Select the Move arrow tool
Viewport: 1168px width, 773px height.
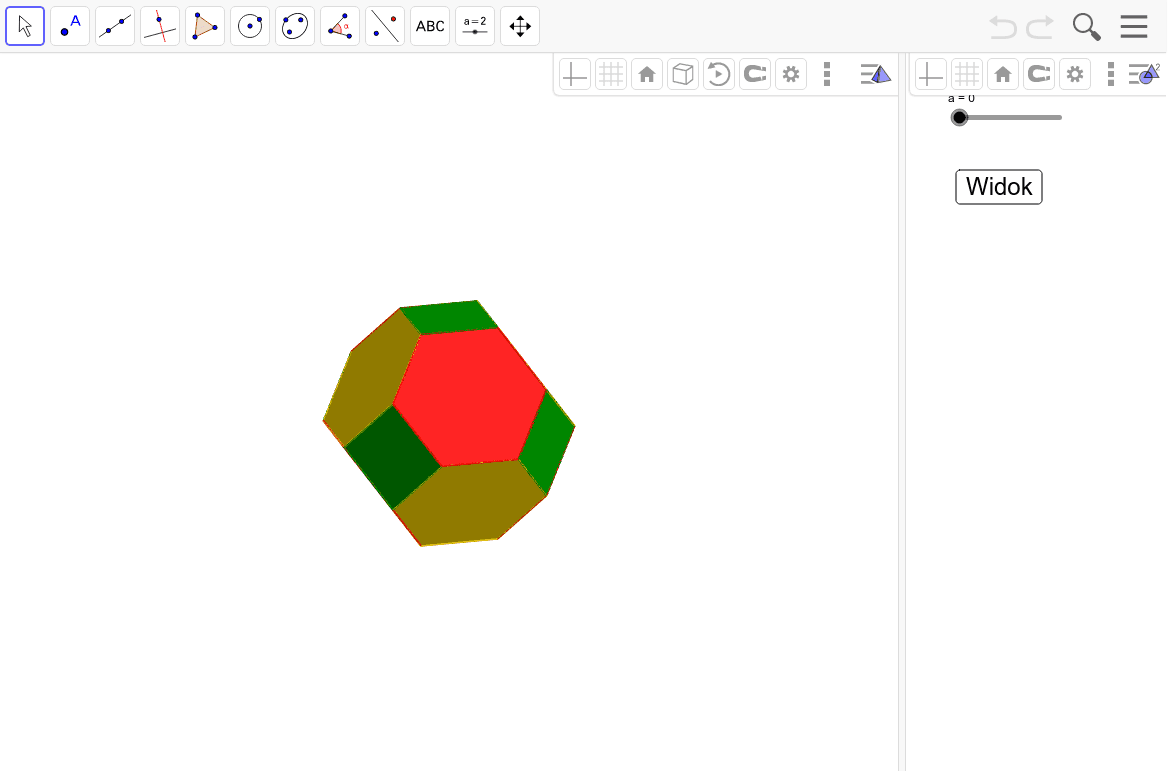(25, 26)
